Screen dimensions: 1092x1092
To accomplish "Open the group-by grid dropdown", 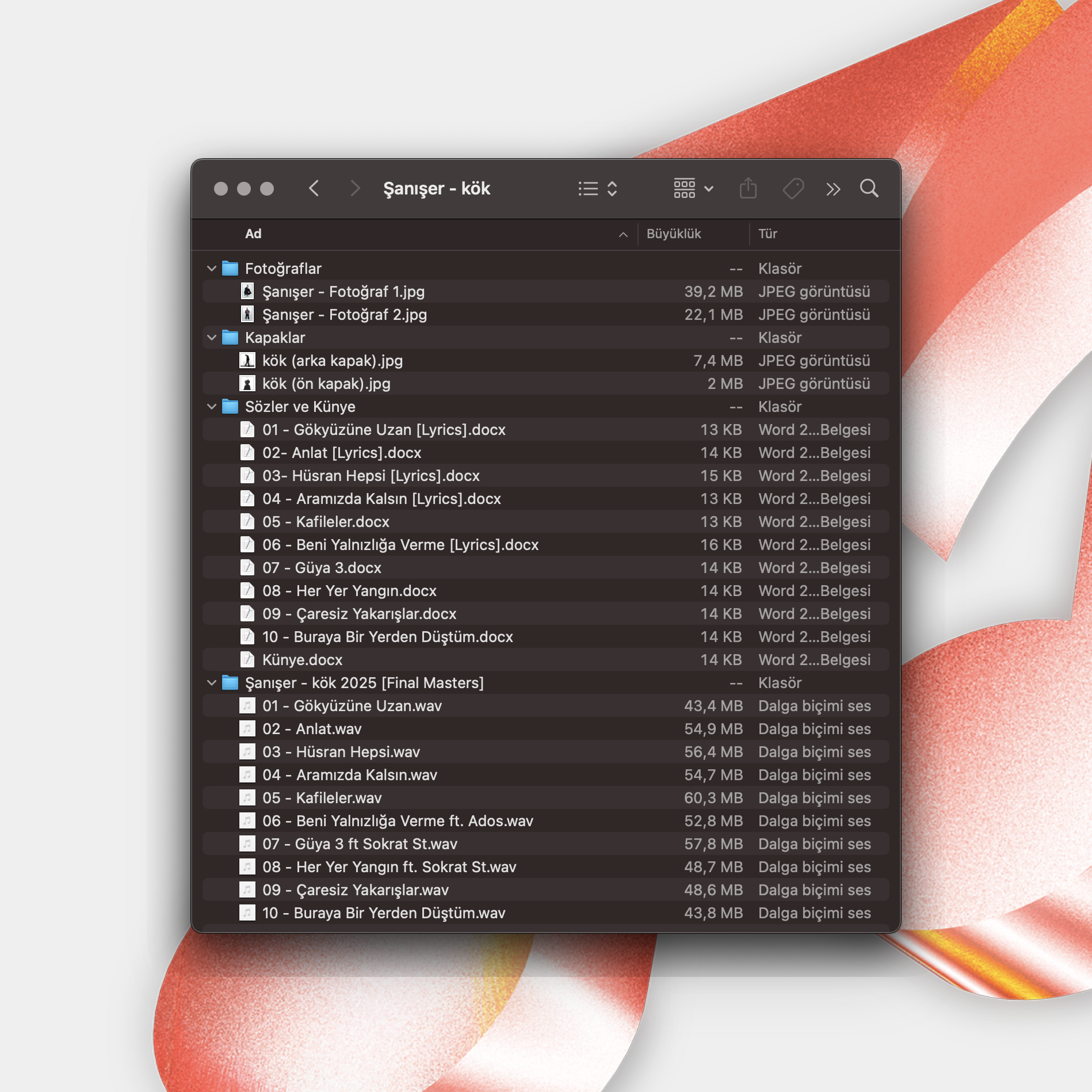I will click(x=693, y=189).
